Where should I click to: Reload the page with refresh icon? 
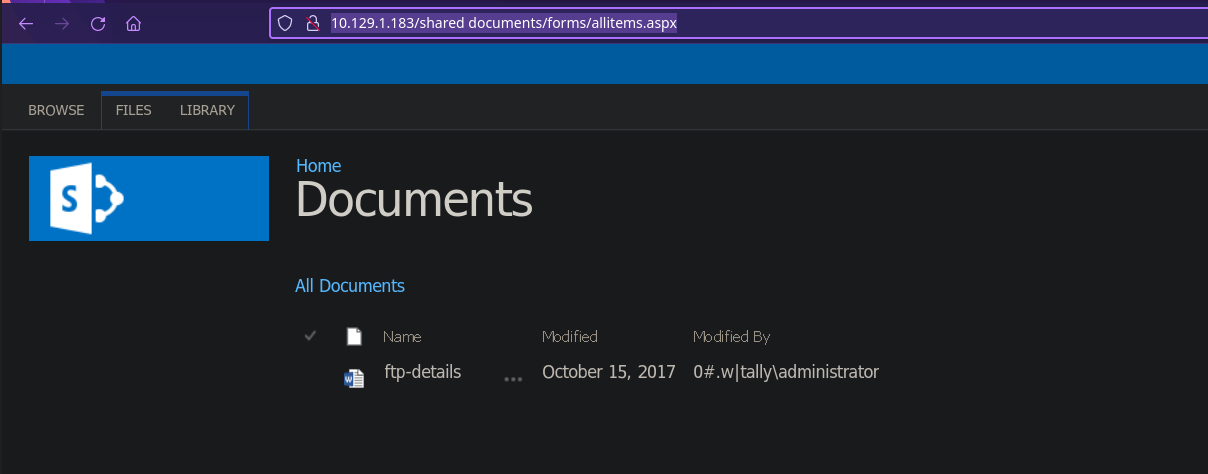[x=98, y=24]
